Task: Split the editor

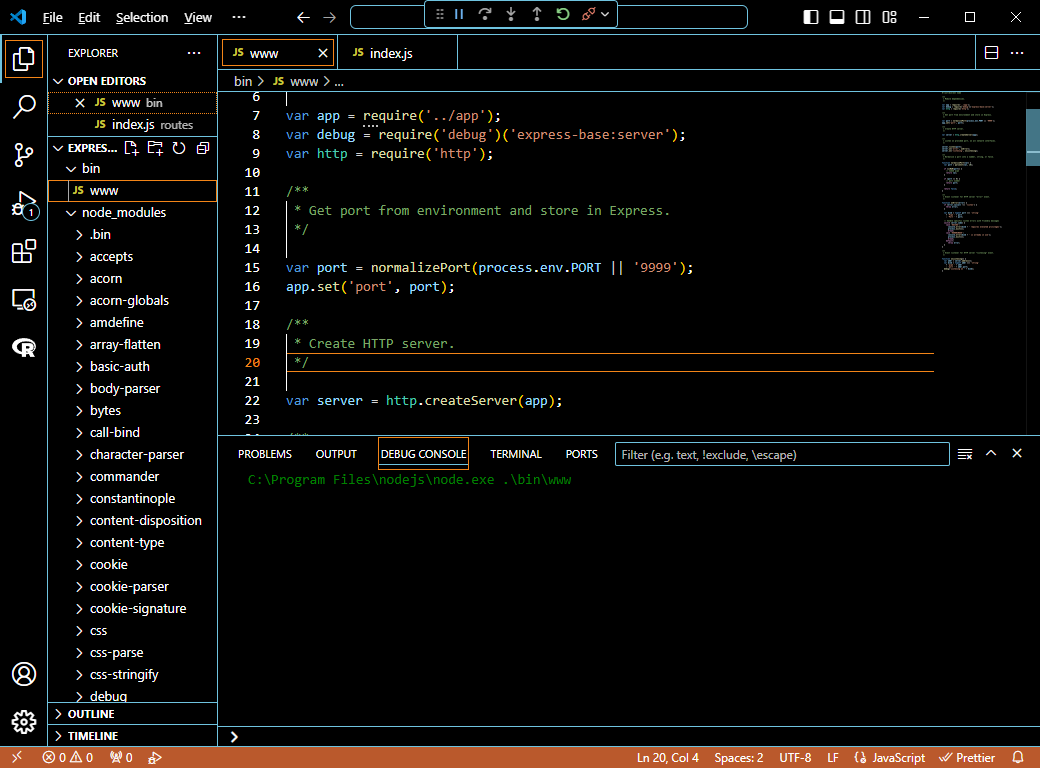Action: tap(992, 53)
